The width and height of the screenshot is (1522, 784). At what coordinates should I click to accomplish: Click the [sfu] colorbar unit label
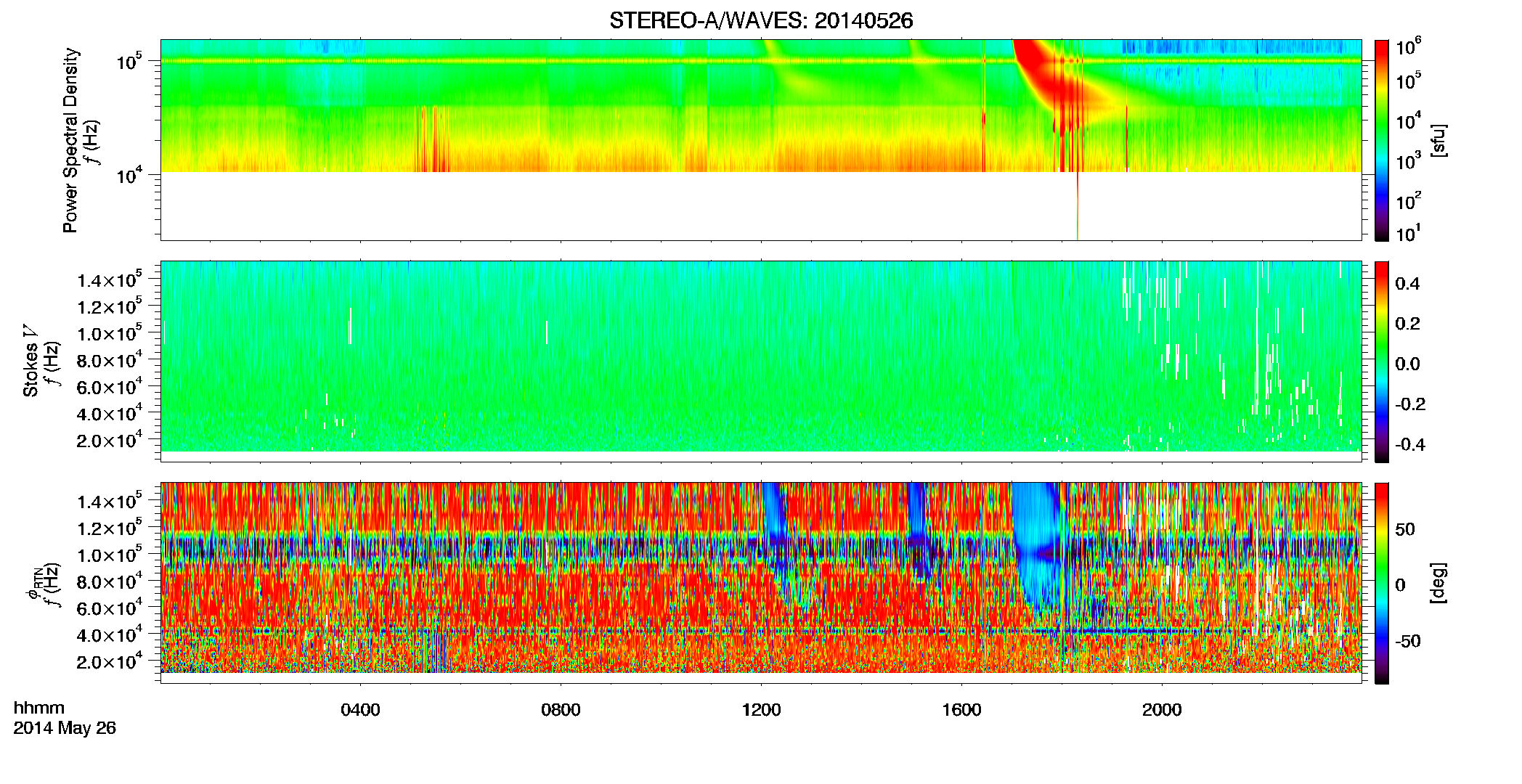(x=1438, y=141)
